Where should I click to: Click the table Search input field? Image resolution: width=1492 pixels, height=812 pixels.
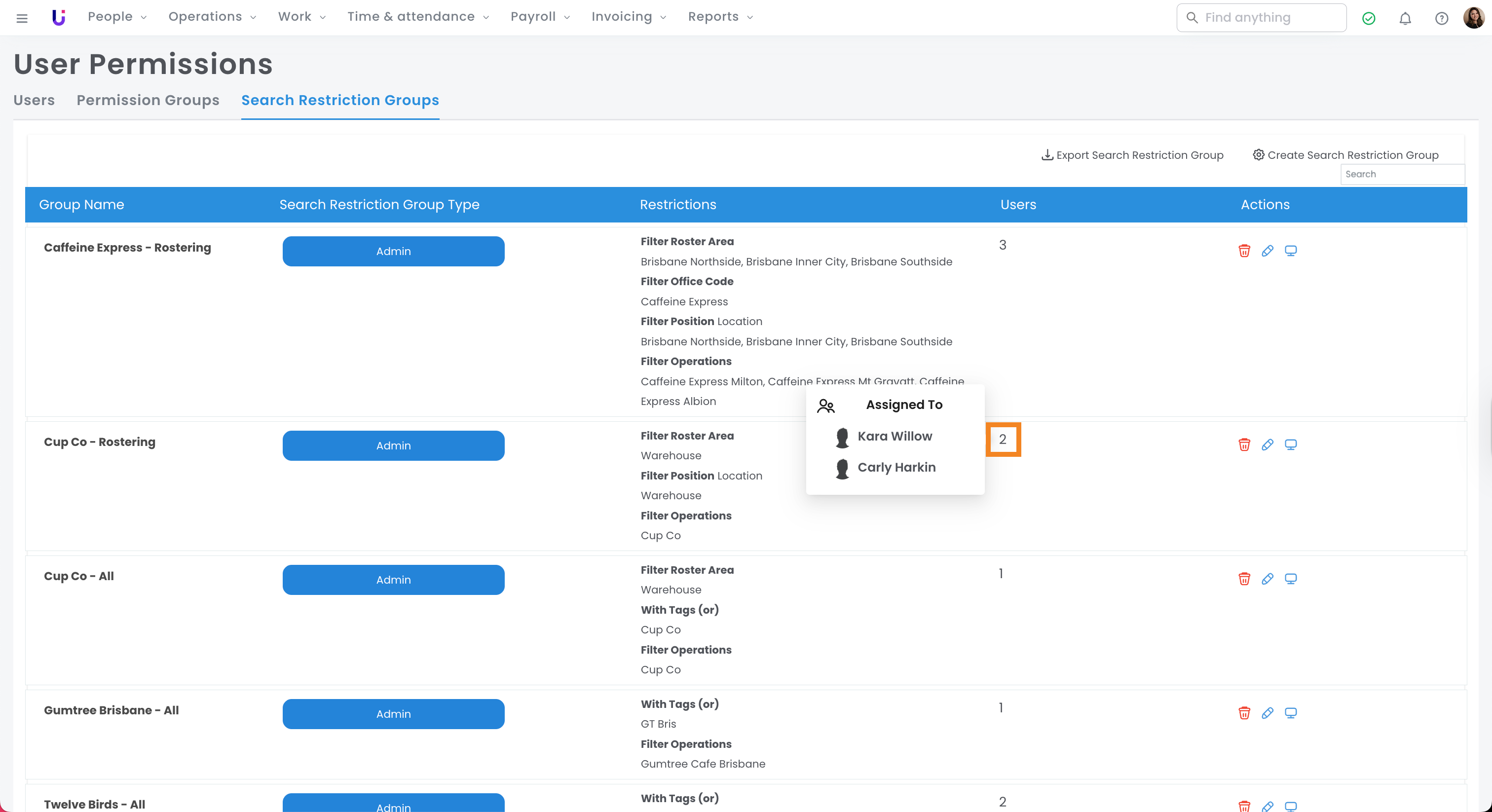pyautogui.click(x=1402, y=174)
